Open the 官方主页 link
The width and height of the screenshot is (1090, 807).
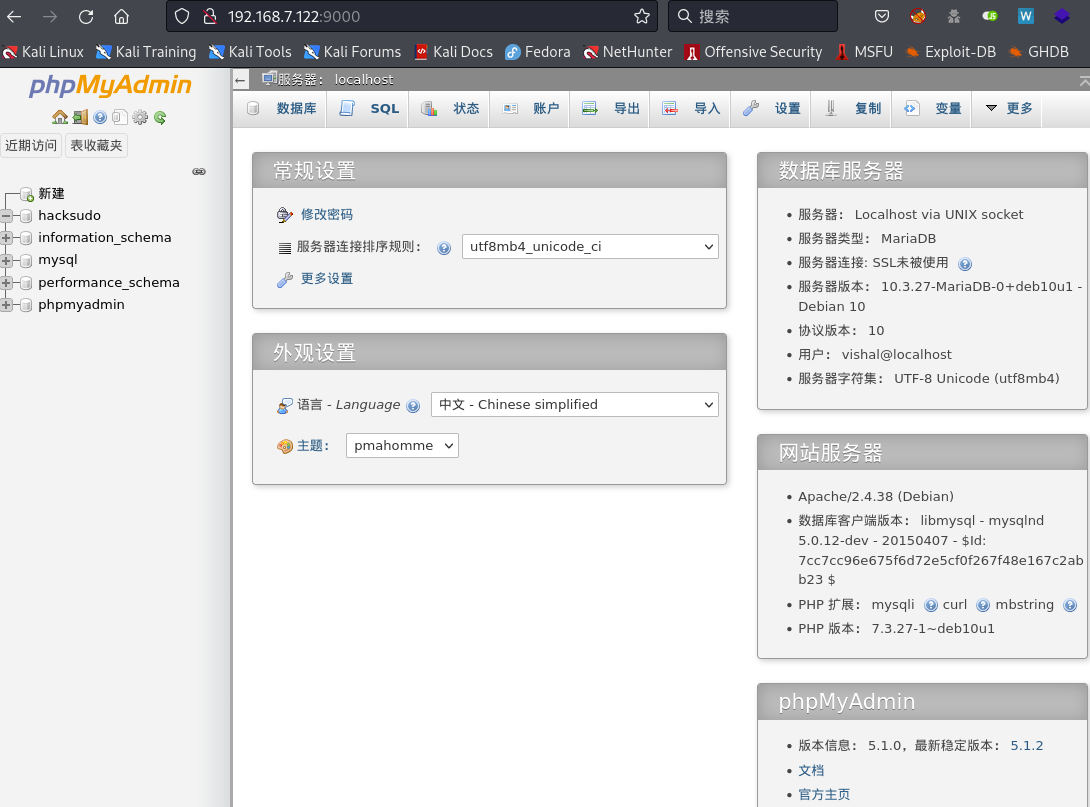tap(824, 794)
